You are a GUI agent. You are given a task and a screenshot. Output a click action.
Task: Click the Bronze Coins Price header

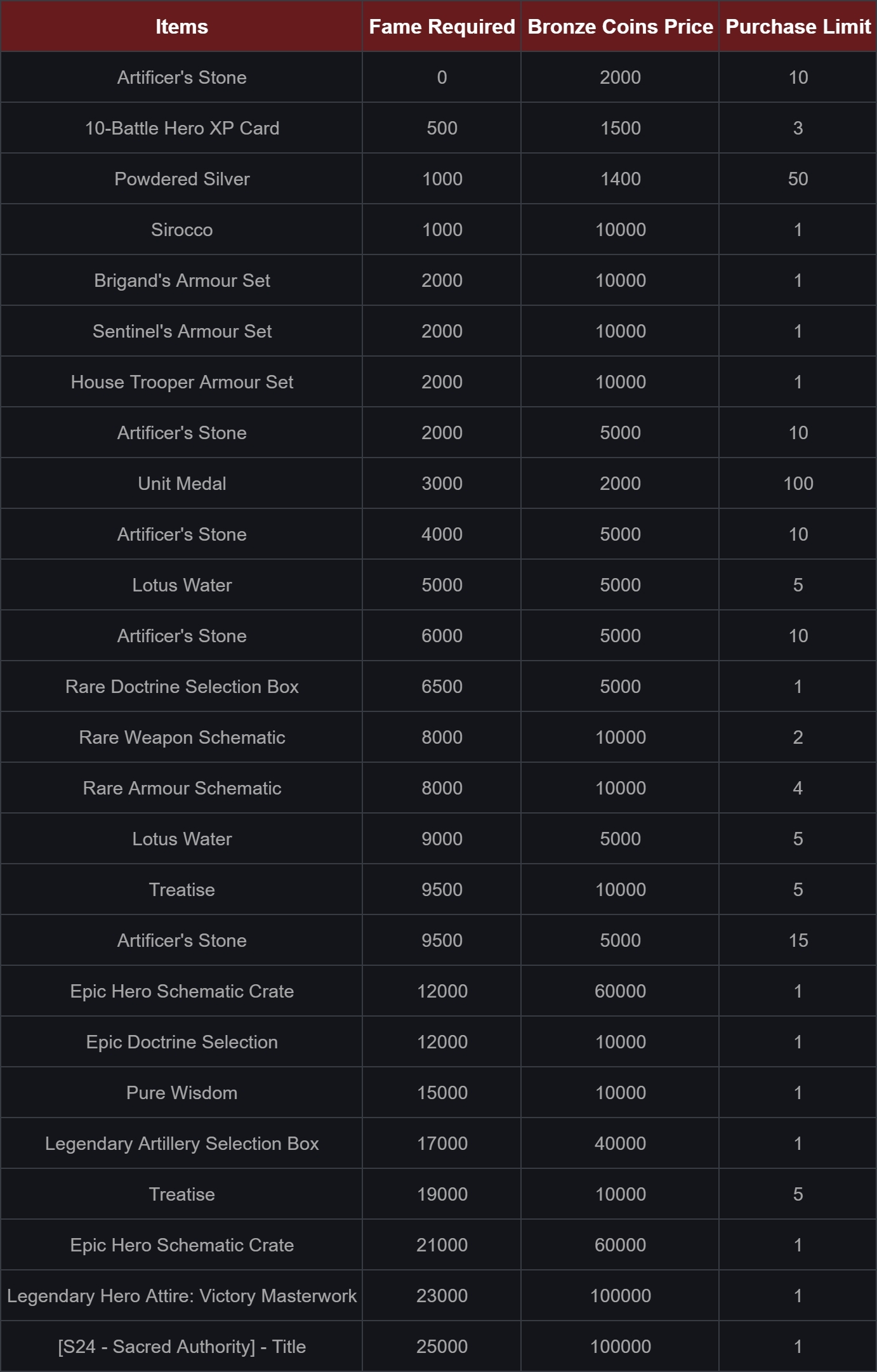point(620,27)
